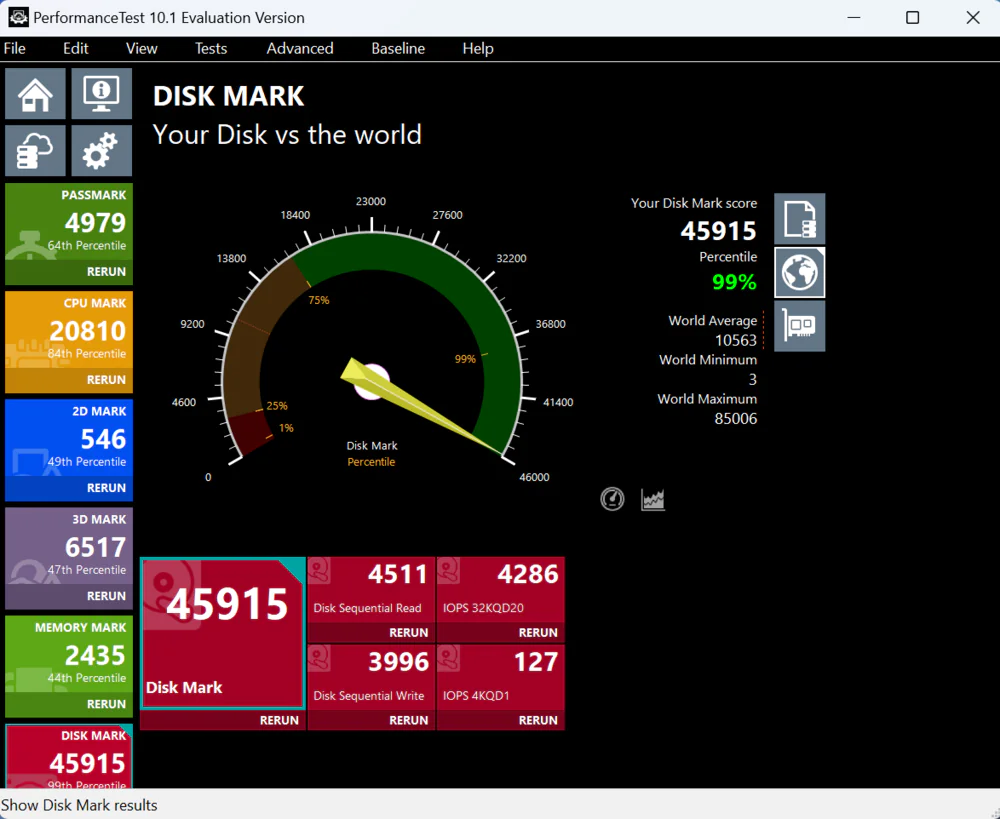Select the Memory Mark 2435 tile
This screenshot has width=1000, height=819.
69,655
